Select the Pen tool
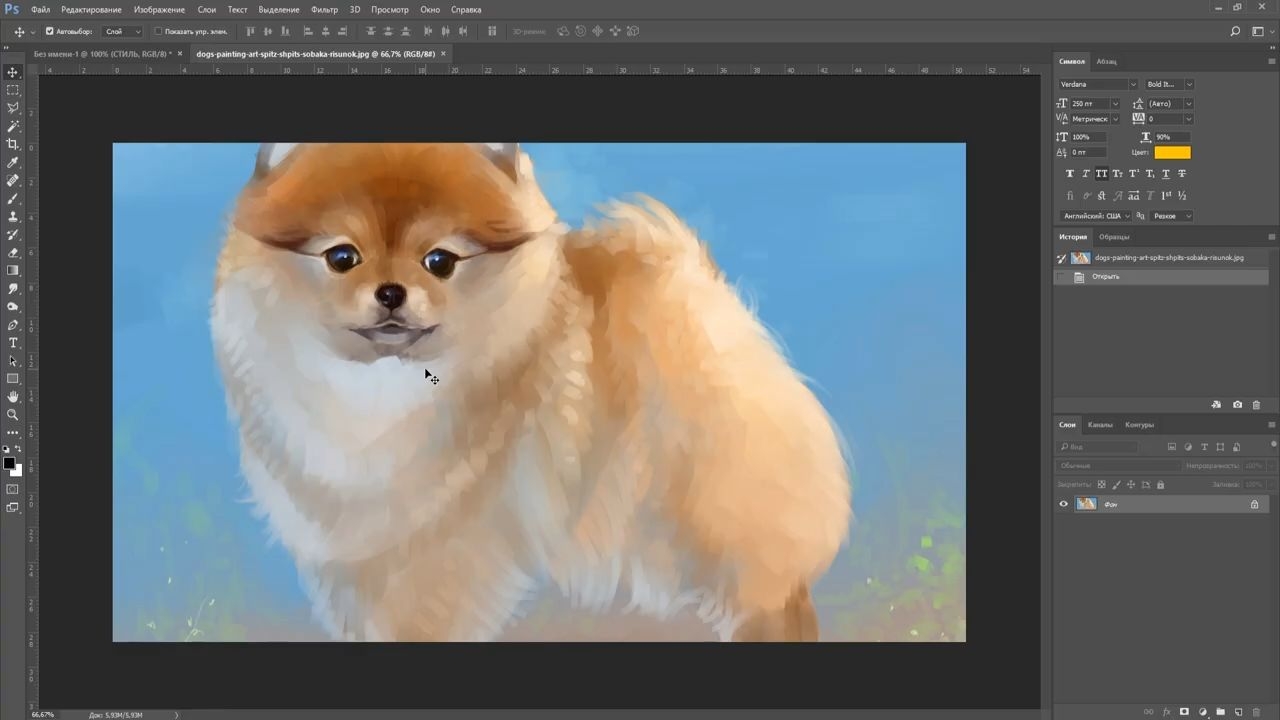 pyautogui.click(x=13, y=325)
